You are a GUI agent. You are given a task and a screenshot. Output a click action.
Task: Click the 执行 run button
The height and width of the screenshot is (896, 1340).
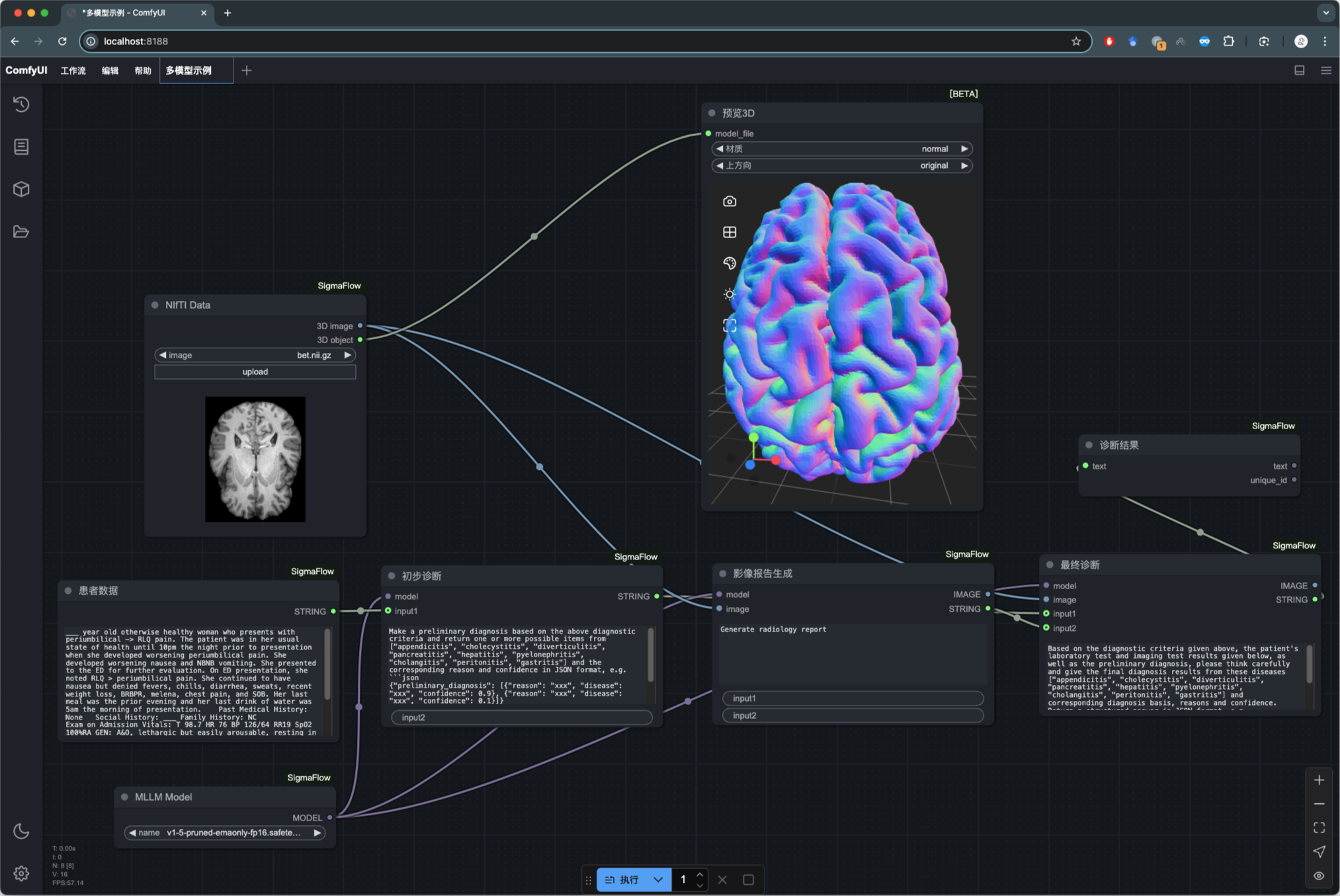coord(621,879)
